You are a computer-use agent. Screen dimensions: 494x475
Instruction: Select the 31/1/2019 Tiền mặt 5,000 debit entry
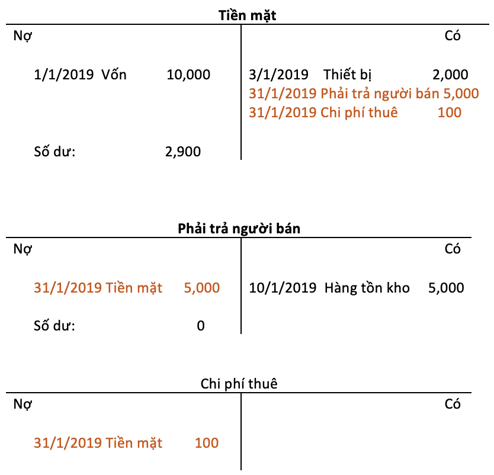pyautogui.click(x=127, y=288)
